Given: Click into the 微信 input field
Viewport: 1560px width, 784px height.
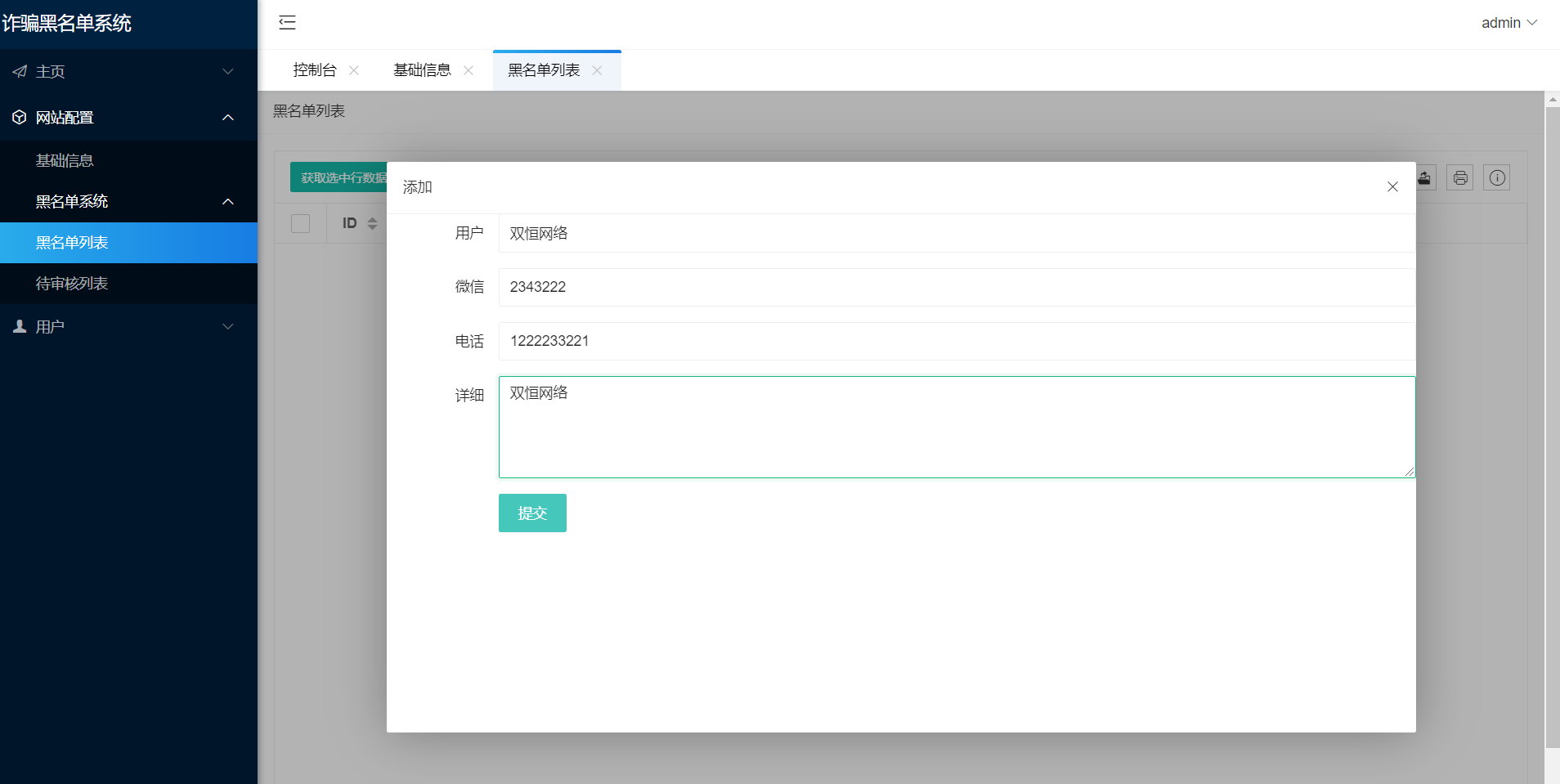Looking at the screenshot, I should tap(956, 287).
